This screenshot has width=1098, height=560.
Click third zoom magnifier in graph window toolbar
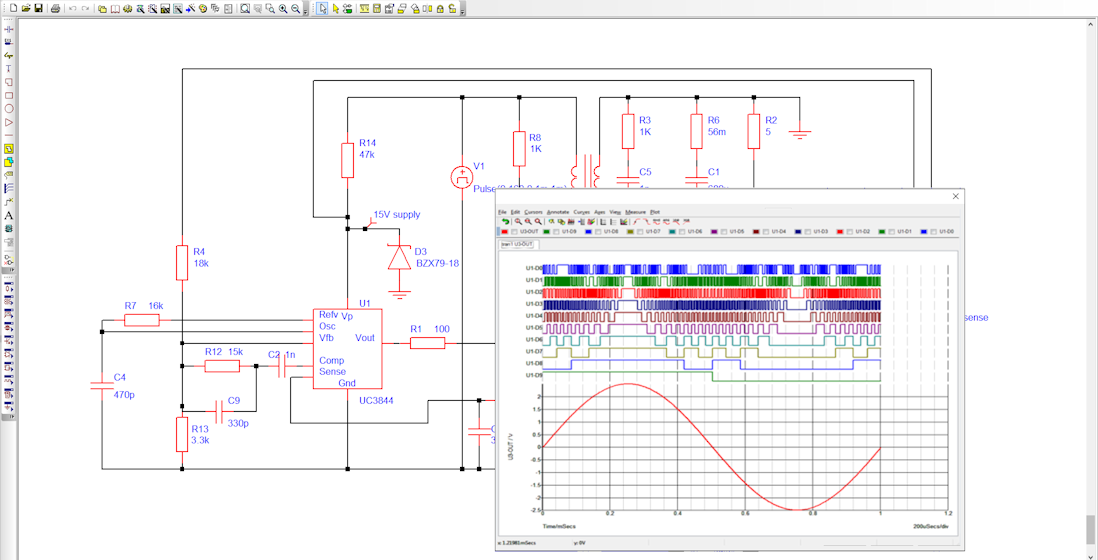[x=538, y=221]
